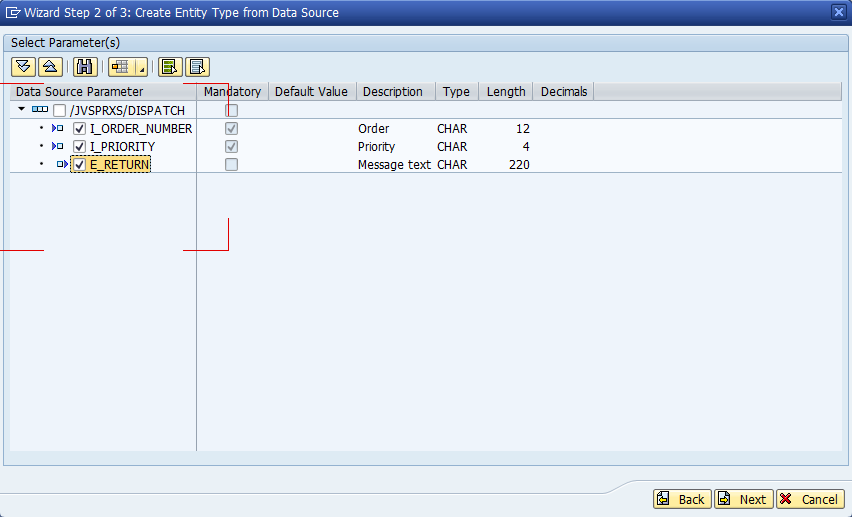852x517 pixels.
Task: Select the I_PRIORITY tree row label
Action: (122, 147)
